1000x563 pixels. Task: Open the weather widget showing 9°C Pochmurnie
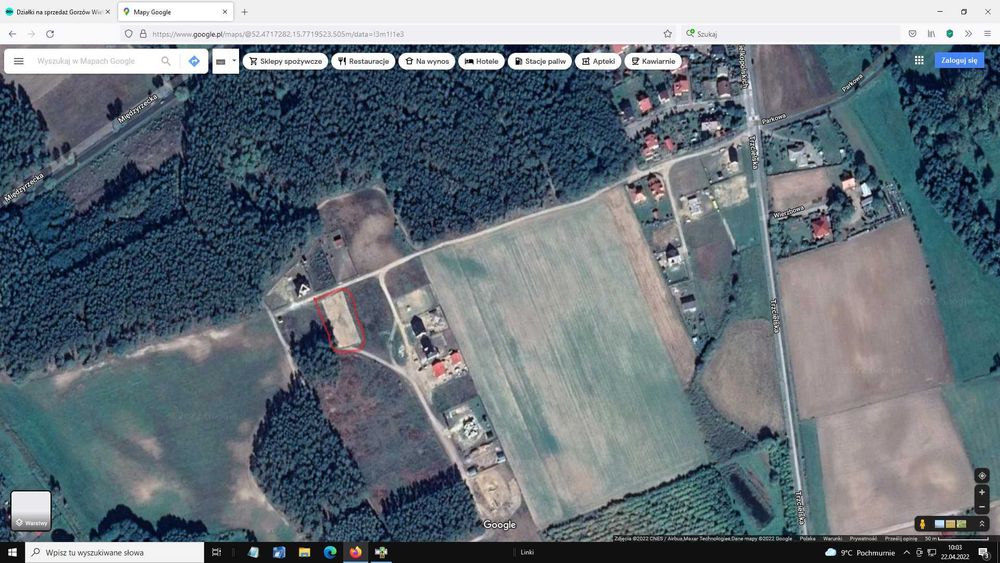pos(860,553)
